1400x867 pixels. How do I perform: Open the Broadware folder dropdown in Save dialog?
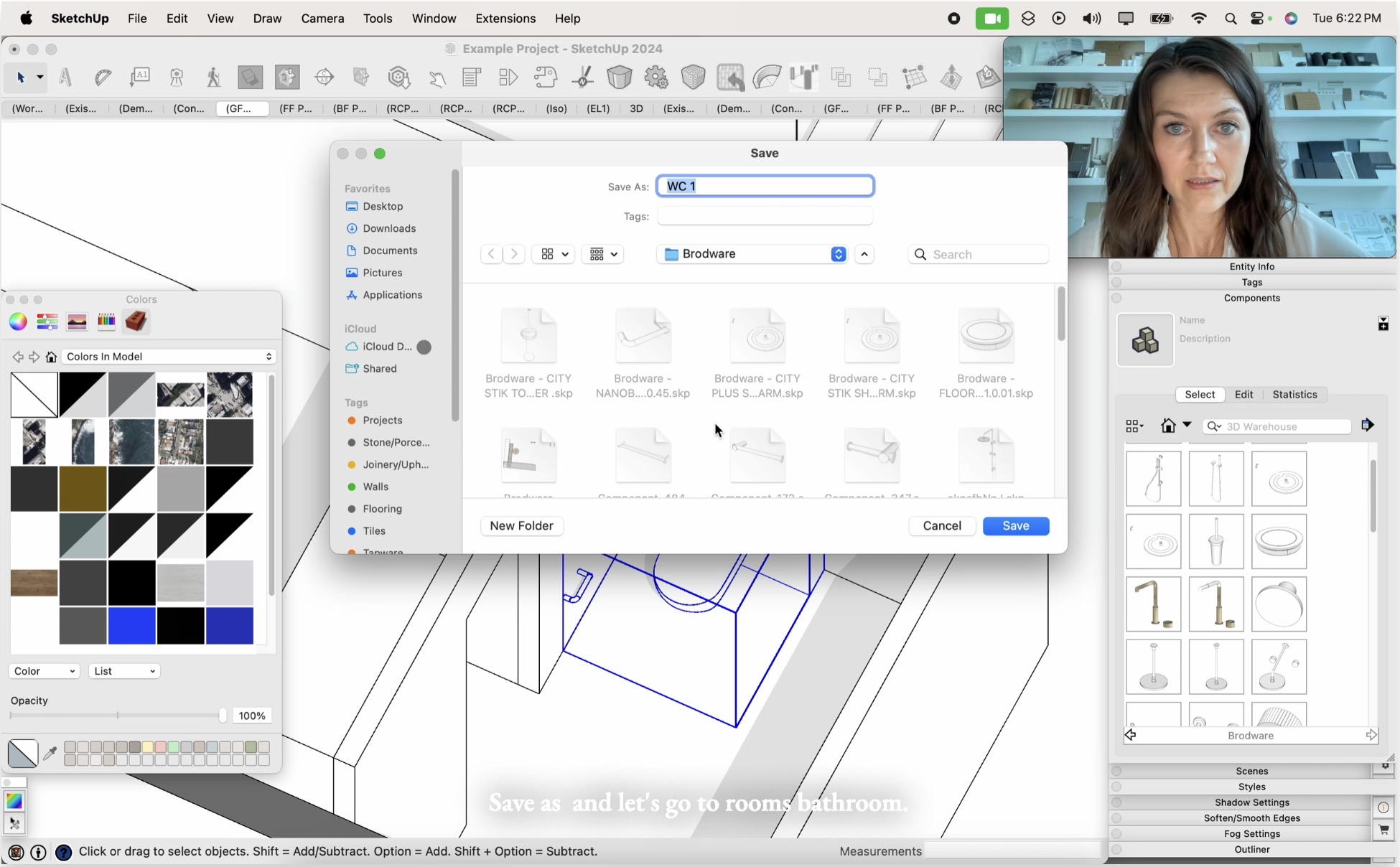coord(752,253)
